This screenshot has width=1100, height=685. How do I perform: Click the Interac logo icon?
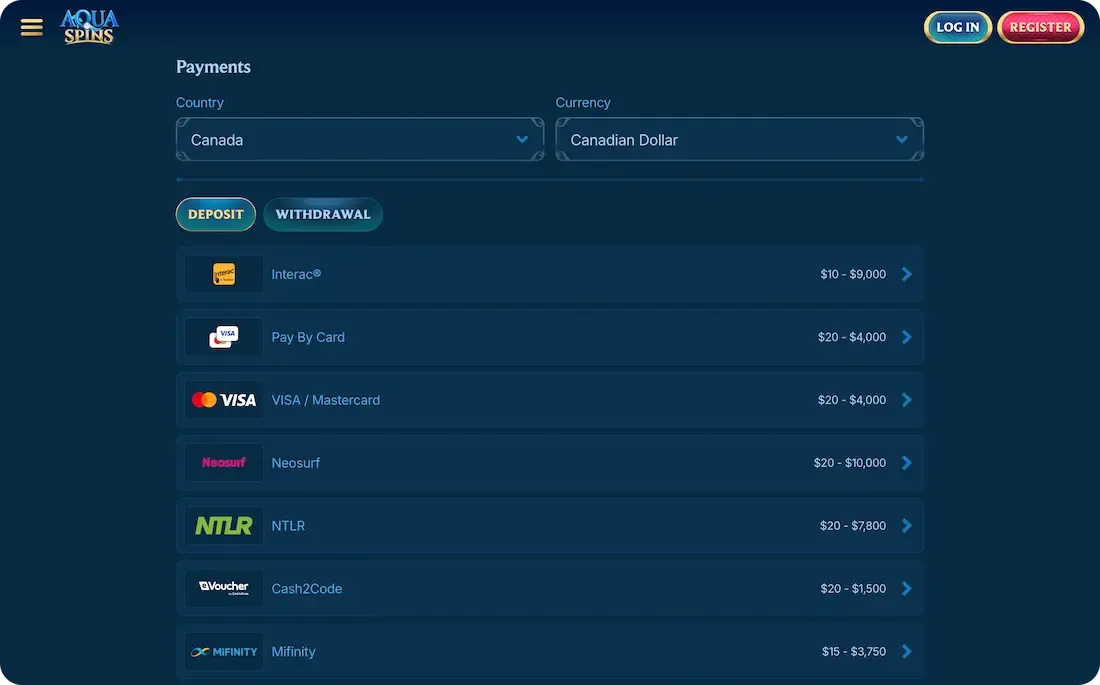click(224, 274)
